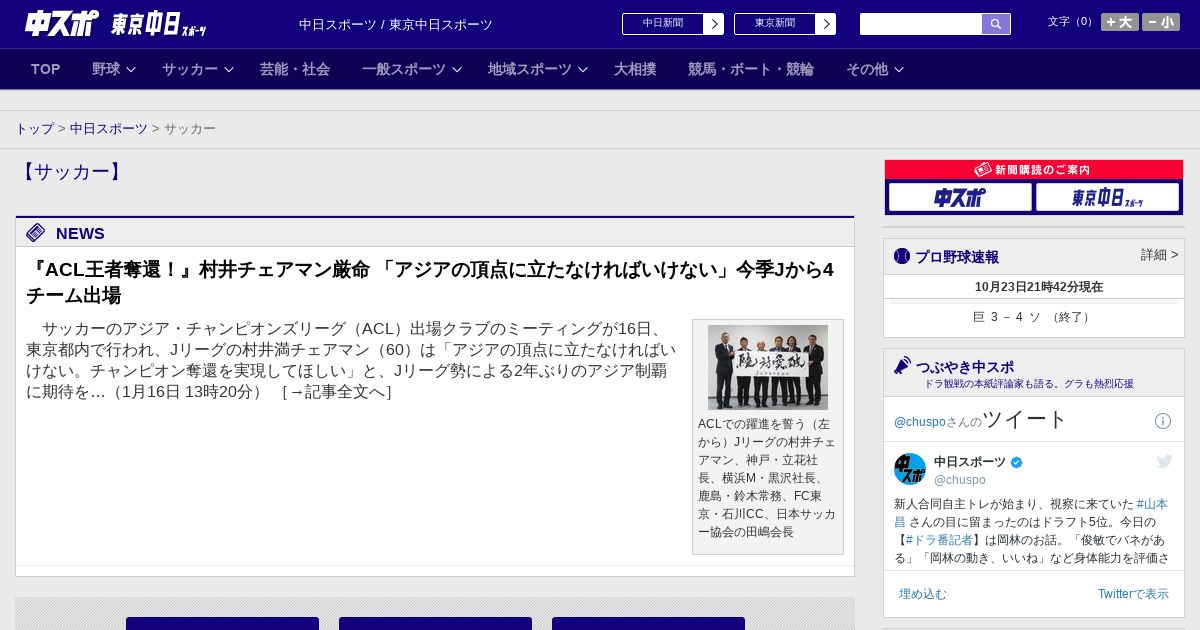This screenshot has height=630, width=1200.
Task: Open 東京中日スポーツ subscription button
Action: click(1107, 197)
